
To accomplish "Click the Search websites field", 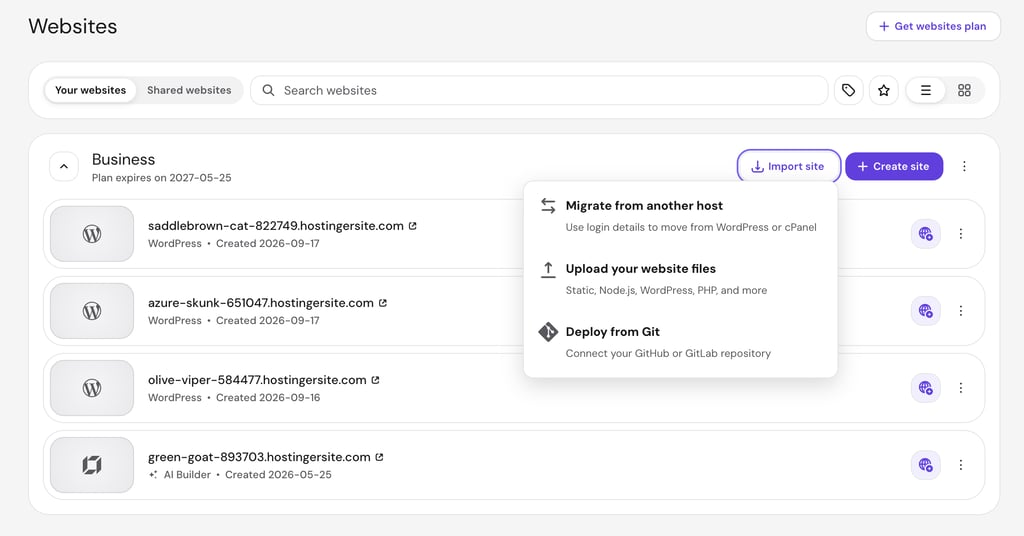I will click(x=539, y=90).
